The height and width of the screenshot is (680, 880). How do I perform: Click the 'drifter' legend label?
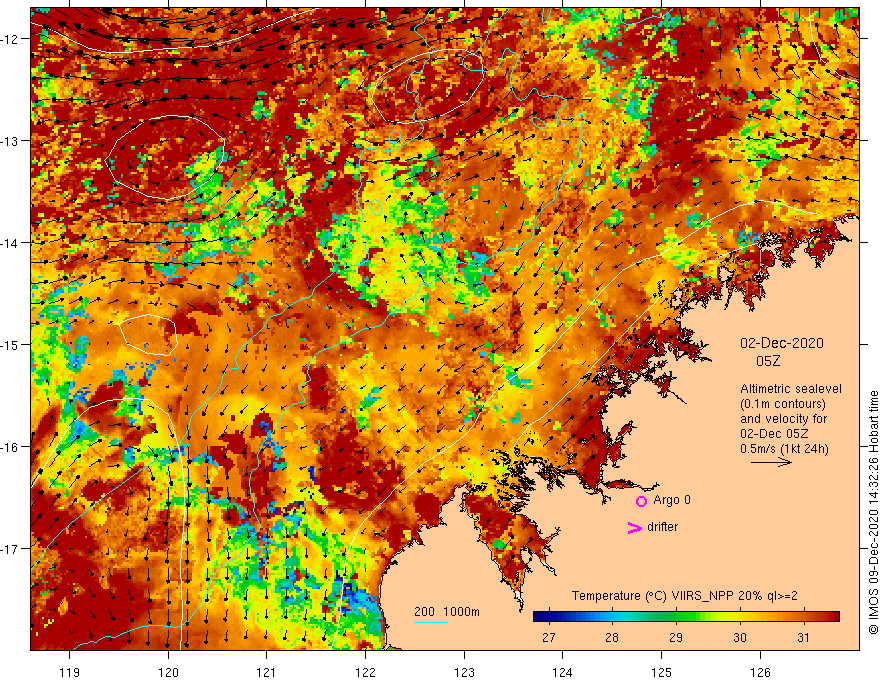coord(662,527)
